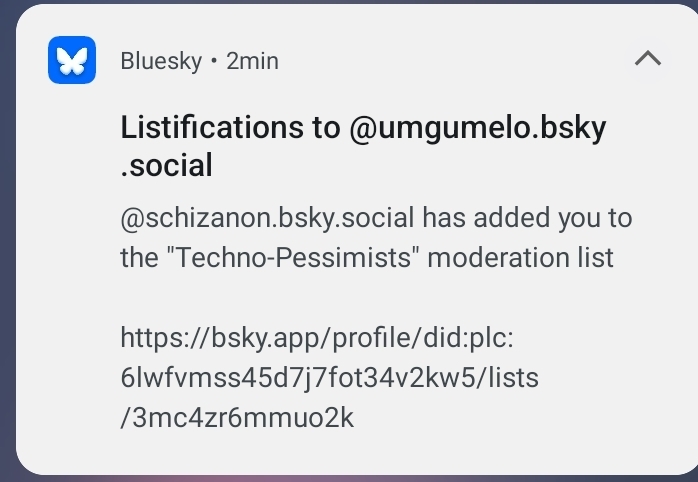Open the "Listifications to @umgumelo.bsky" notification title
698x482 pixels.
(x=363, y=128)
